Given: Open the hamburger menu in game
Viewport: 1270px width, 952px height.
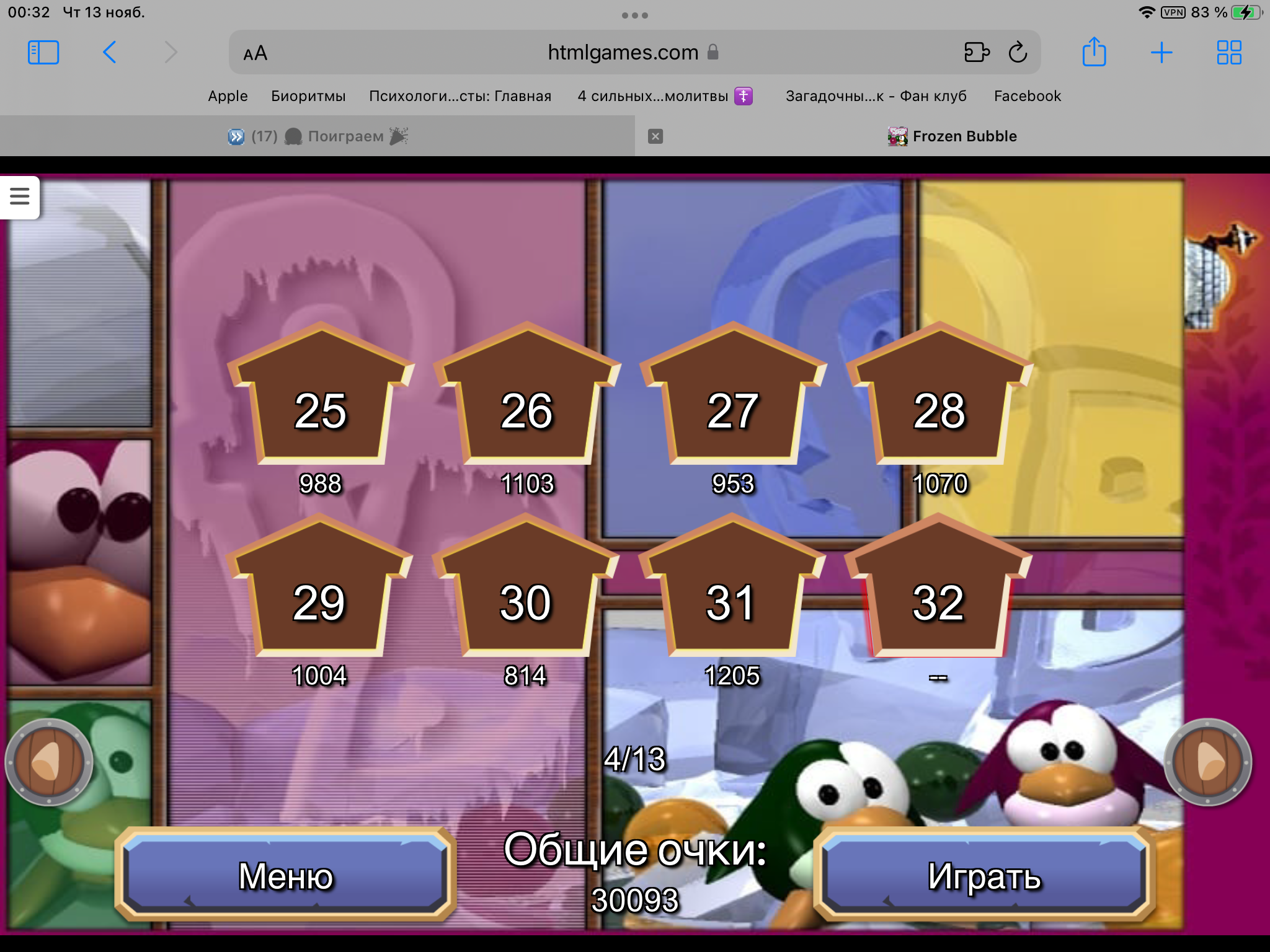Looking at the screenshot, I should [x=20, y=197].
